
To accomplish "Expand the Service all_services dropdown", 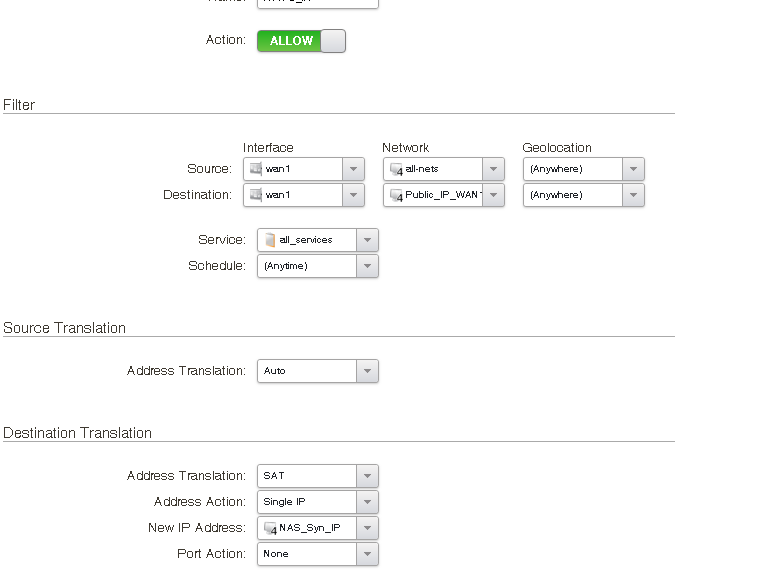I will click(x=367, y=240).
